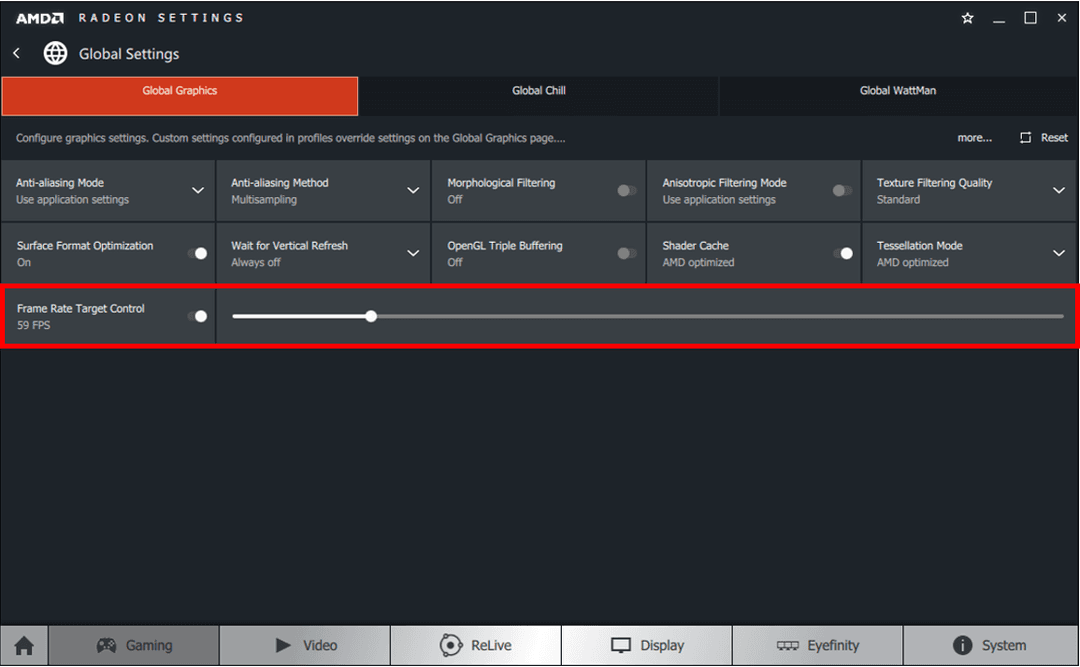The height and width of the screenshot is (667, 1080).
Task: Open the System info section
Action: tap(990, 646)
